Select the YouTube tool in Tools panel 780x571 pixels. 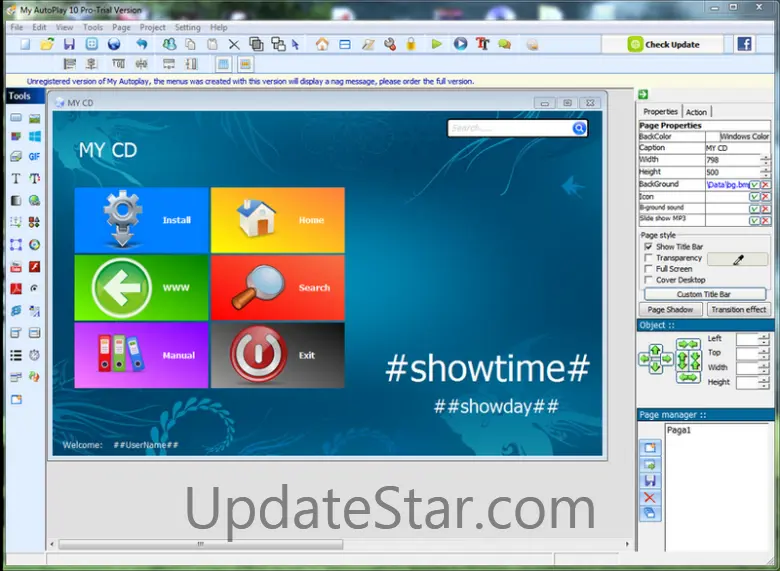click(16, 267)
